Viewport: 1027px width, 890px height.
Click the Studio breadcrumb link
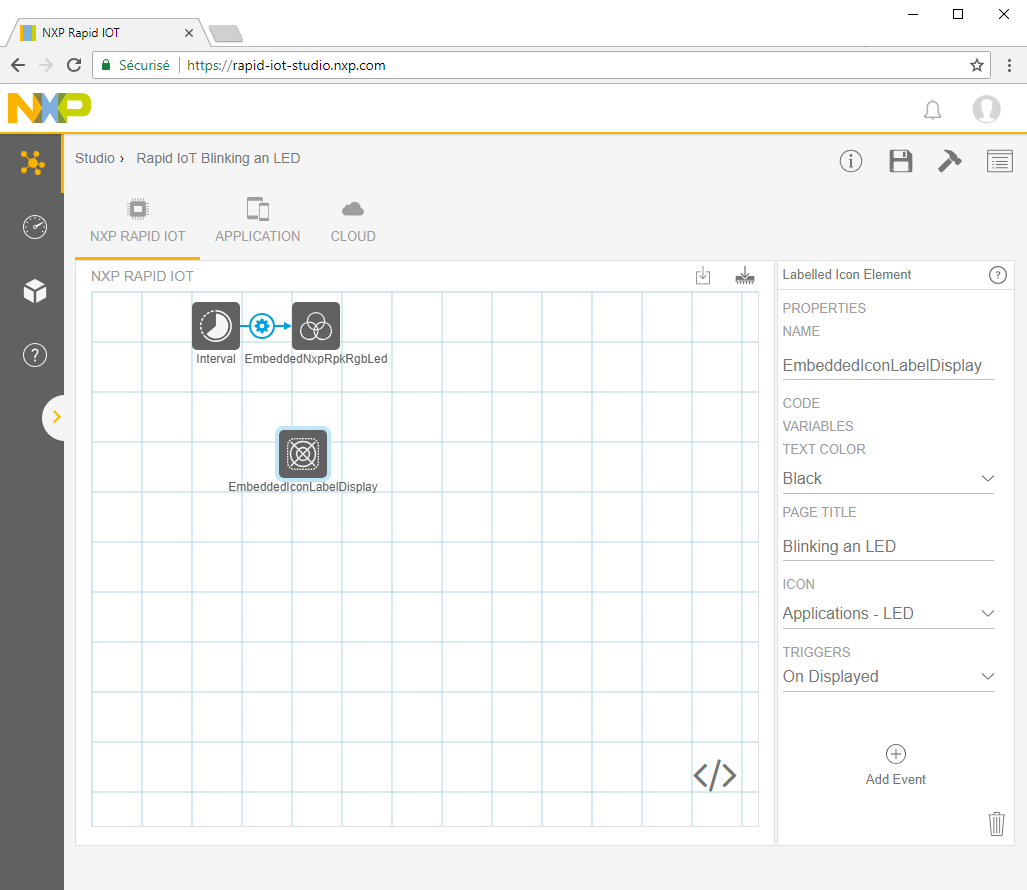pyautogui.click(x=95, y=158)
